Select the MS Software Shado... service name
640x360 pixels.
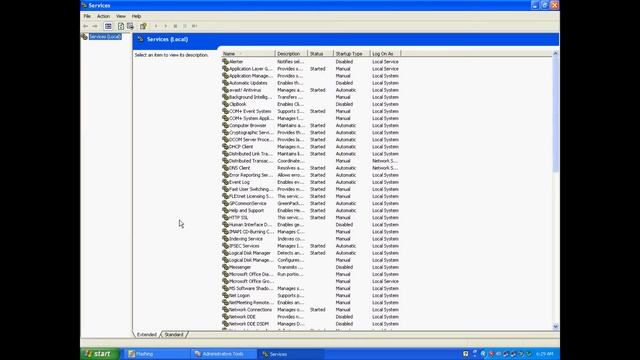pos(251,288)
